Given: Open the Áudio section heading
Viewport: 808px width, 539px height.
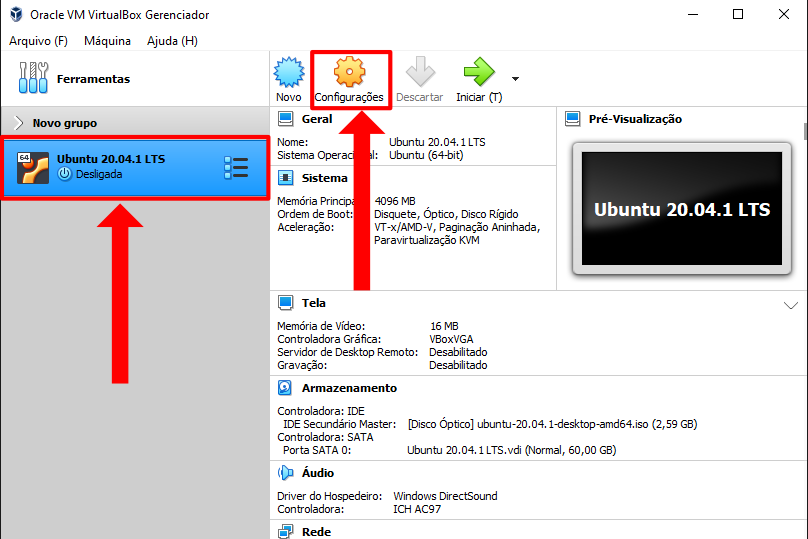Looking at the screenshot, I should 317,473.
